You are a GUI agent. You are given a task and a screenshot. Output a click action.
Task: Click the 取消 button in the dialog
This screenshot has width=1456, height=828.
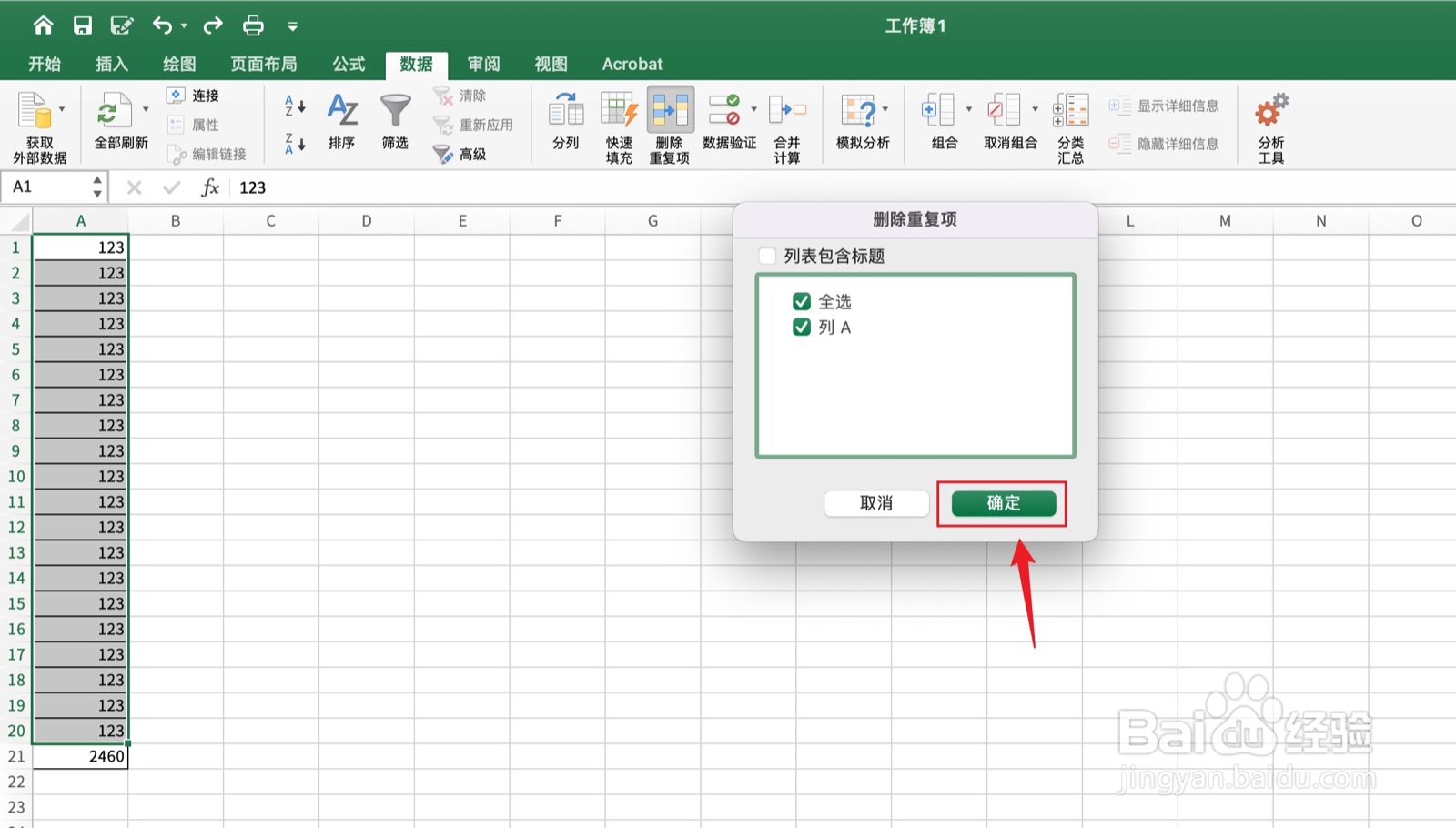pyautogui.click(x=876, y=503)
